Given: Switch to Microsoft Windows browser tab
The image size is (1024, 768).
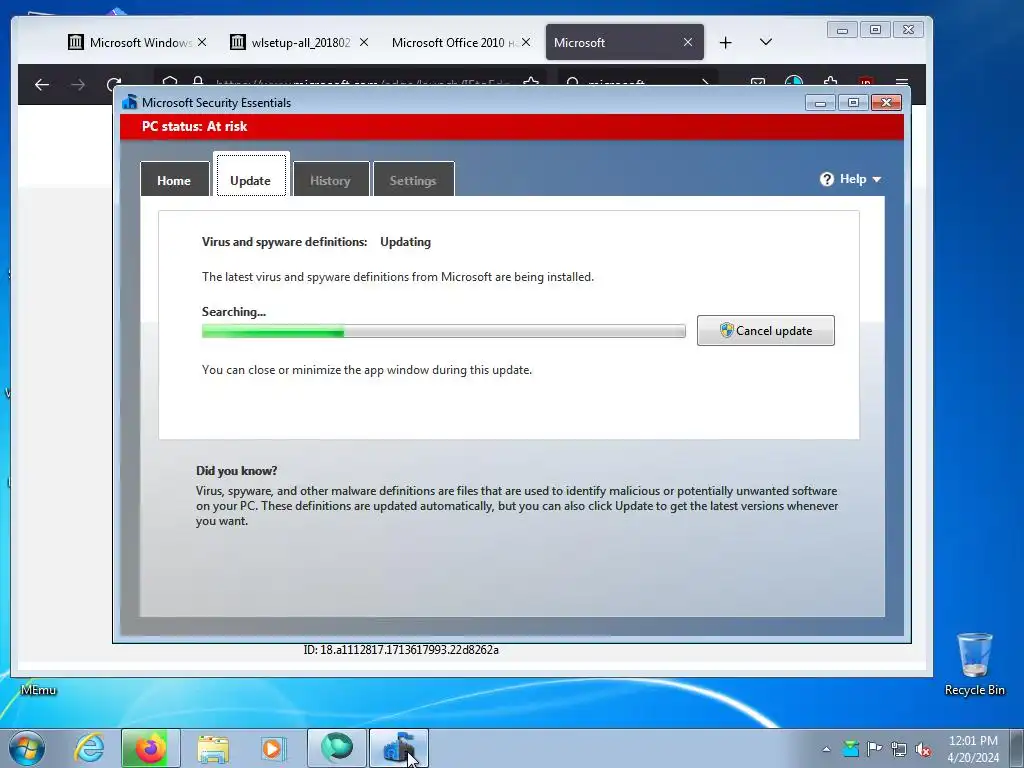Looking at the screenshot, I should pyautogui.click(x=137, y=42).
